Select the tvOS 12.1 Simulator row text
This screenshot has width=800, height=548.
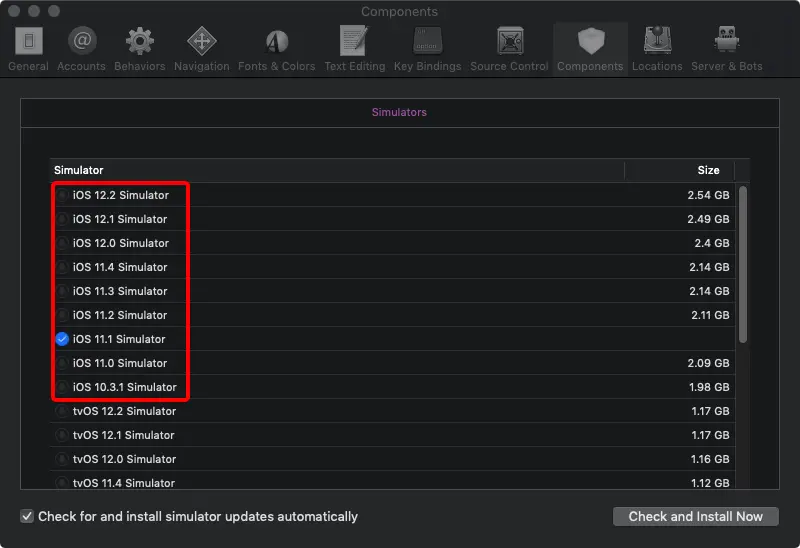(x=123, y=435)
